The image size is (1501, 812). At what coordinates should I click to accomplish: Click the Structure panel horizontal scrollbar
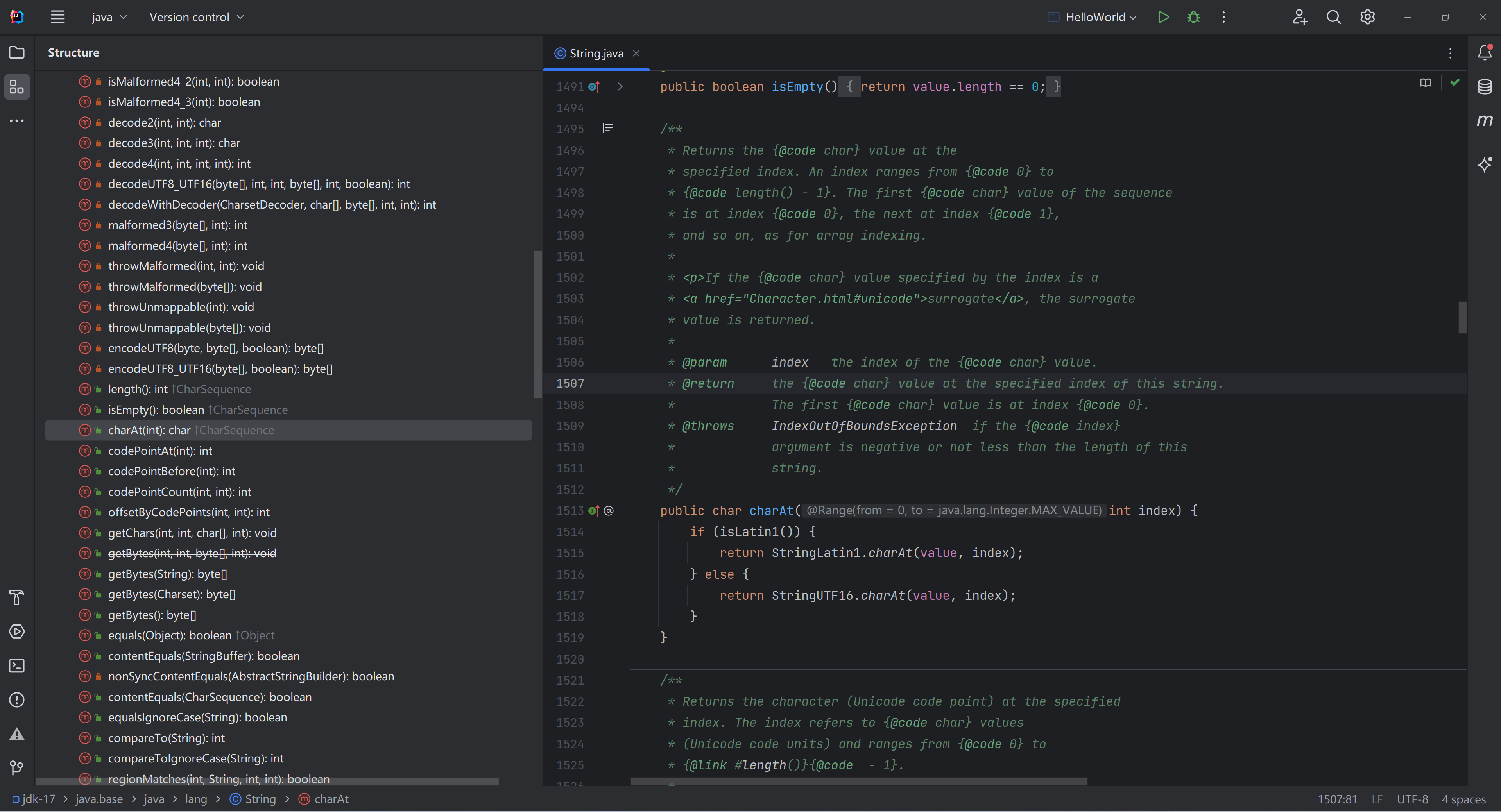tap(267, 781)
